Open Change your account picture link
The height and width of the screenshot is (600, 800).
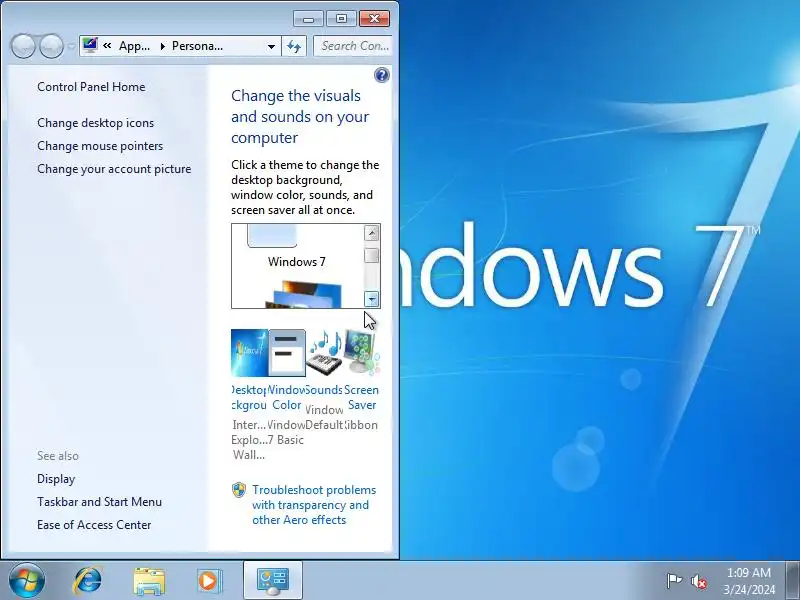[x=114, y=169]
